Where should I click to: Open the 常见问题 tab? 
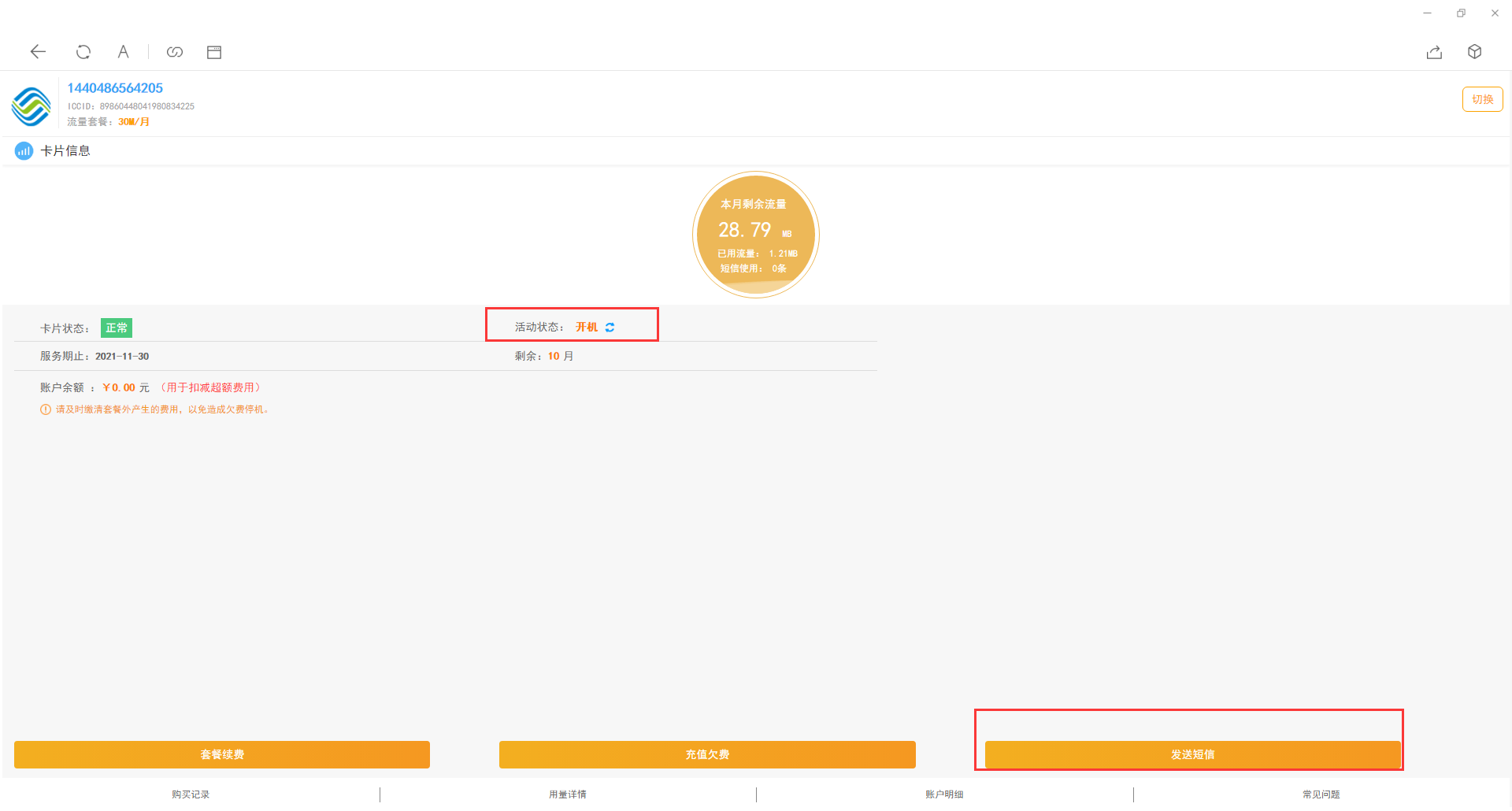pyautogui.click(x=1321, y=794)
